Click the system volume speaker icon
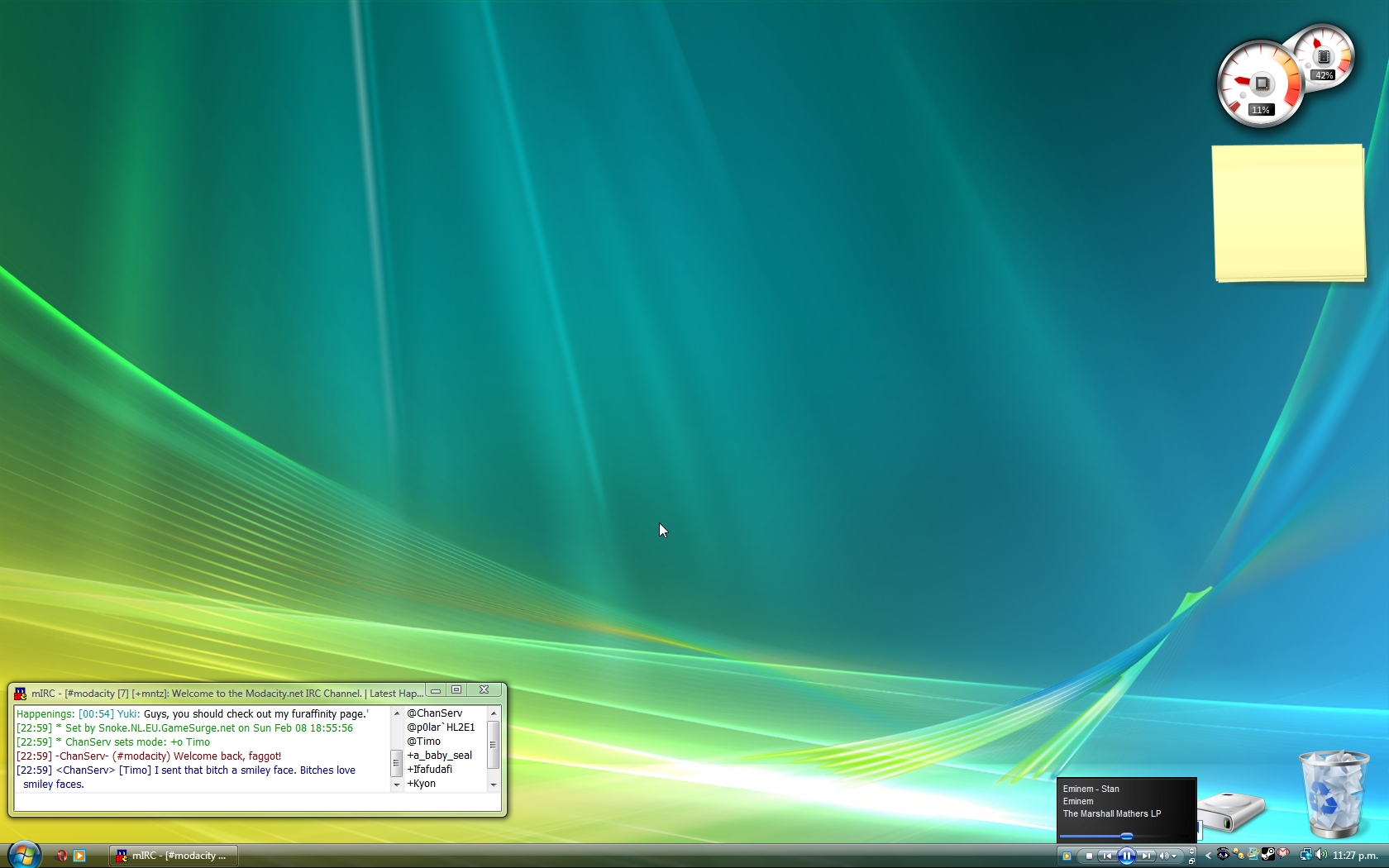The image size is (1389, 868). [x=1320, y=855]
